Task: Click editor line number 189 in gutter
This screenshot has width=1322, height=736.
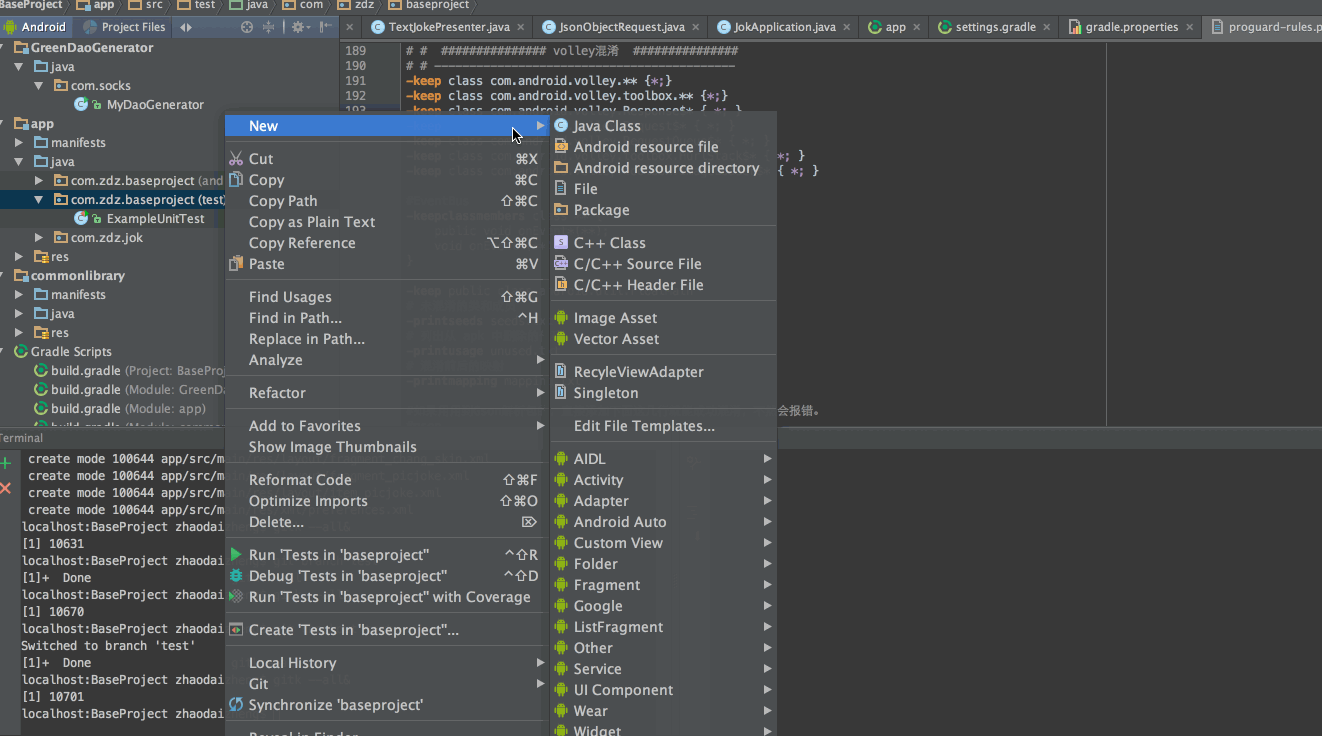Action: (355, 50)
